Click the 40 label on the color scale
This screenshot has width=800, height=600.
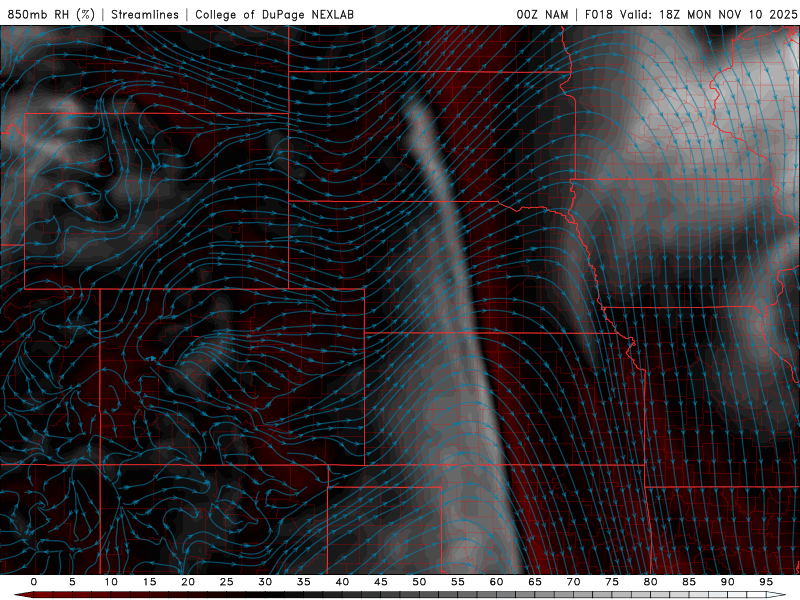[342, 582]
